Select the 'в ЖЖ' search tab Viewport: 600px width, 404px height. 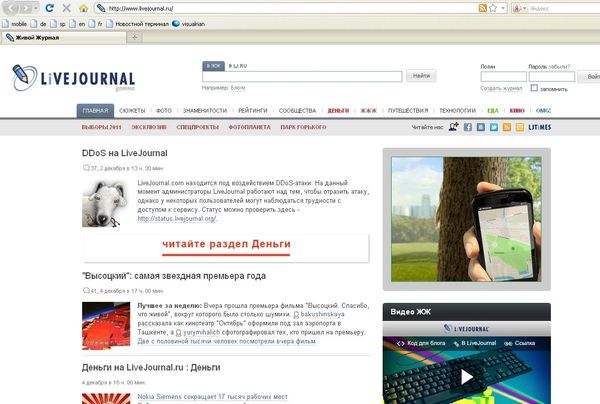[214, 66]
